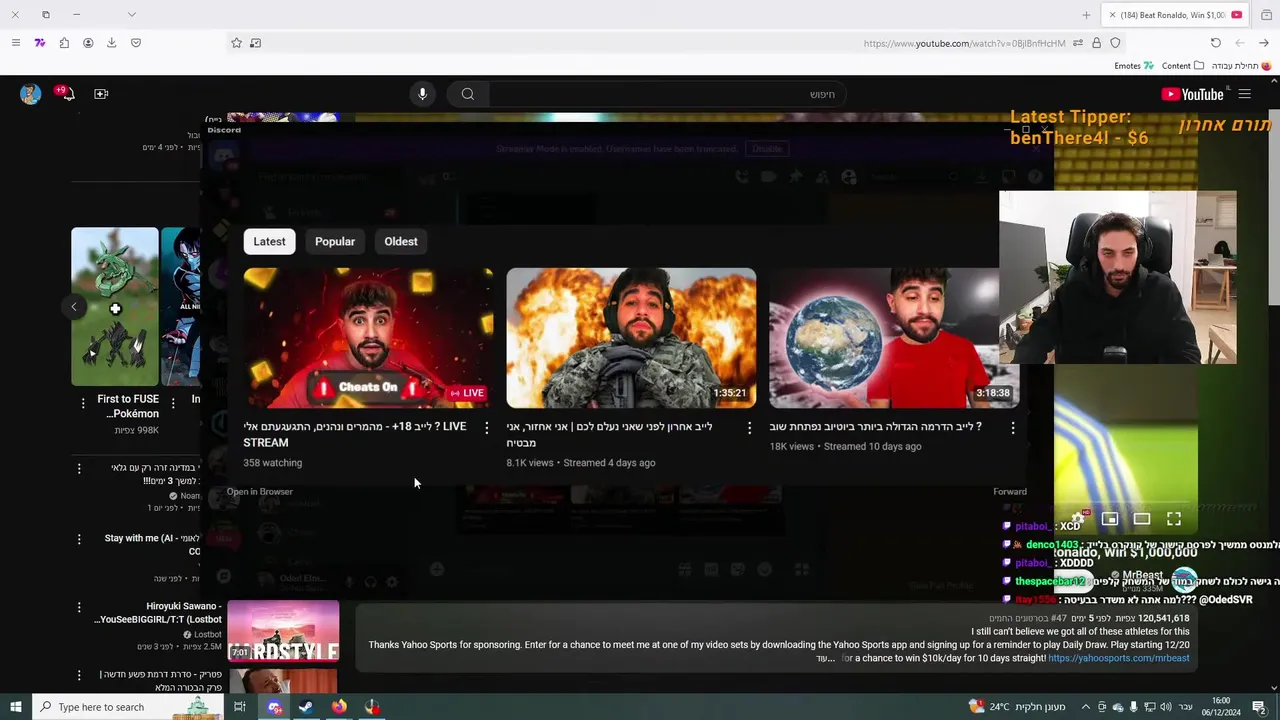Go to the YouTube logo home
The image size is (1280, 720).
tap(1192, 94)
